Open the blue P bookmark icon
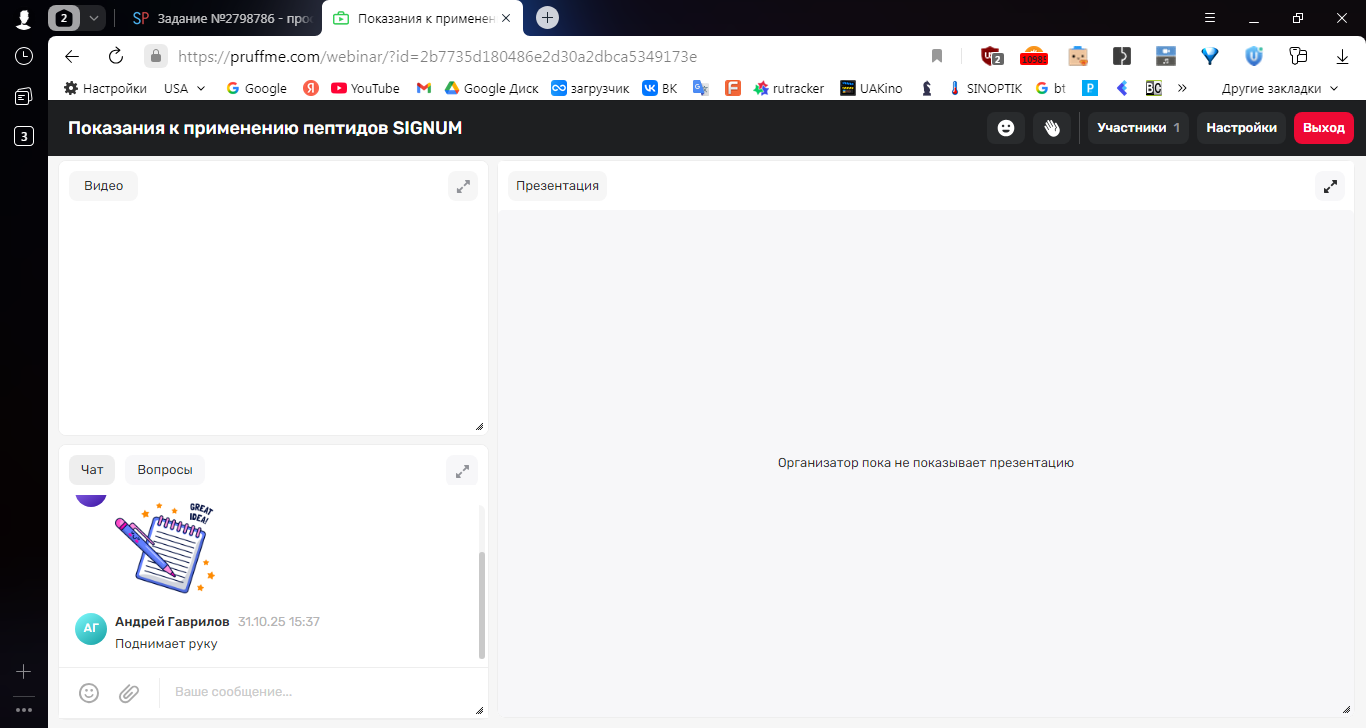1366x728 pixels. click(1090, 88)
